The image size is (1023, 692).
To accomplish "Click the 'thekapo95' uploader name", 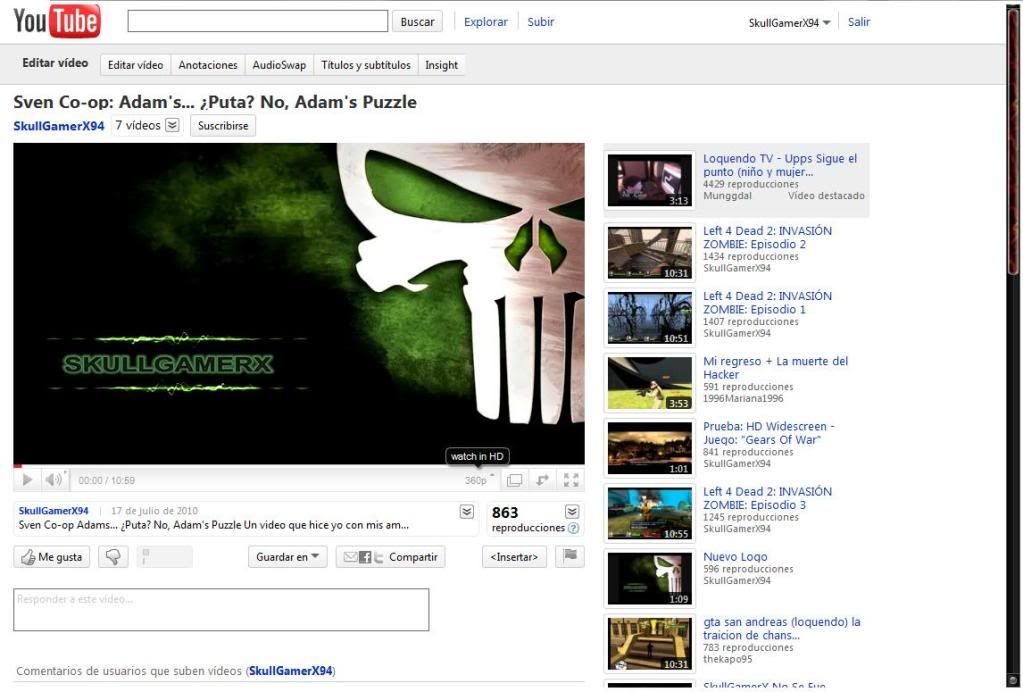I will click(x=727, y=659).
